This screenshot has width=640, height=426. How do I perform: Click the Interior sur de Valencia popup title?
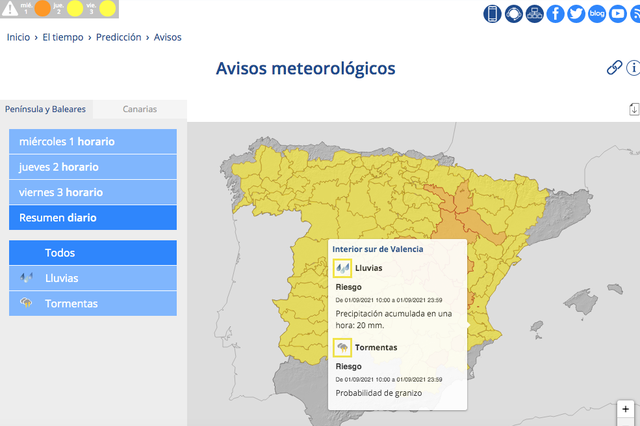(x=378, y=249)
